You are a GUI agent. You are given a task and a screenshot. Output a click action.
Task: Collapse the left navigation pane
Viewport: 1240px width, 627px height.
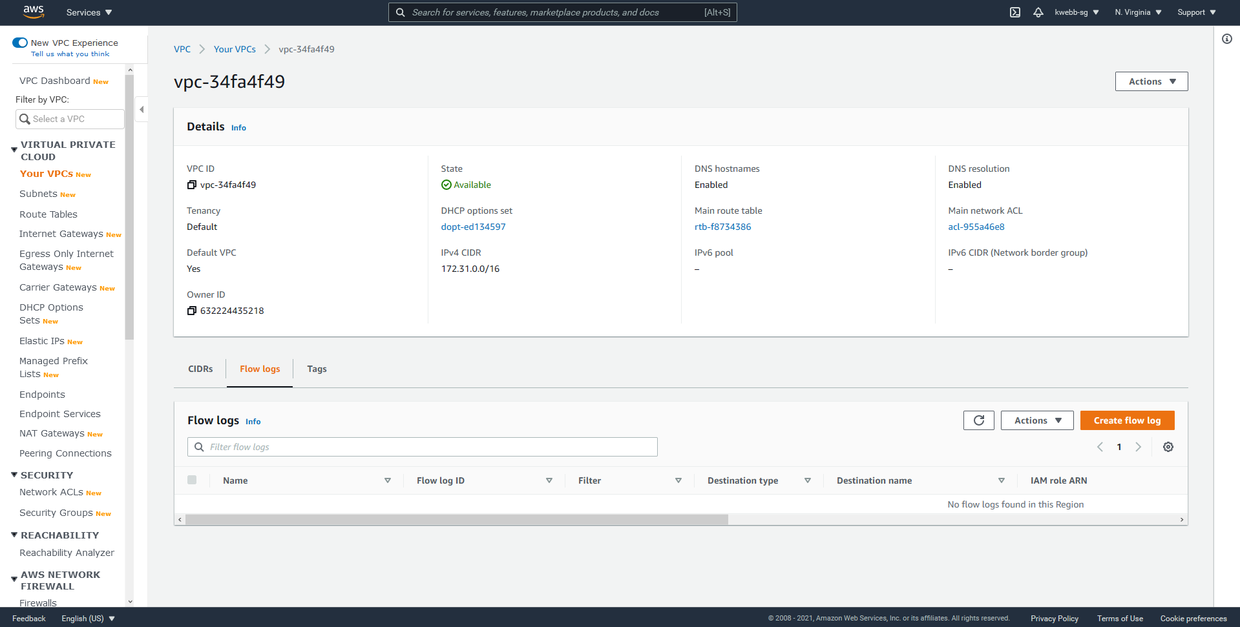point(141,110)
